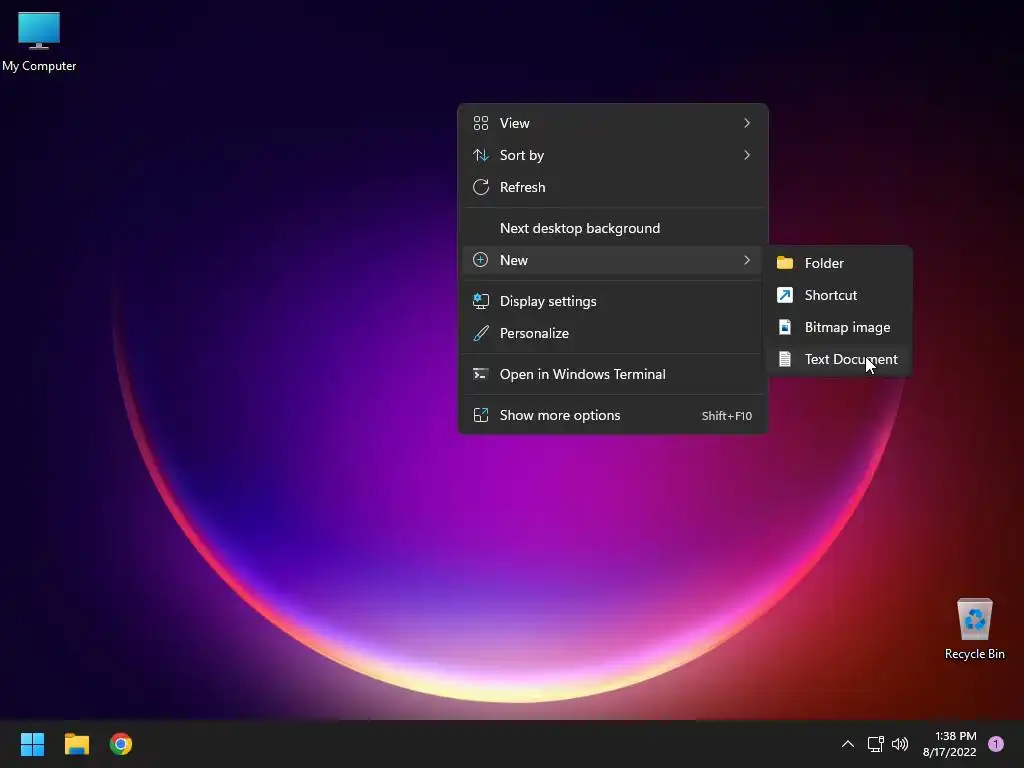The image size is (1024, 768).
Task: Click the Sort by arrows icon
Action: 481,155
